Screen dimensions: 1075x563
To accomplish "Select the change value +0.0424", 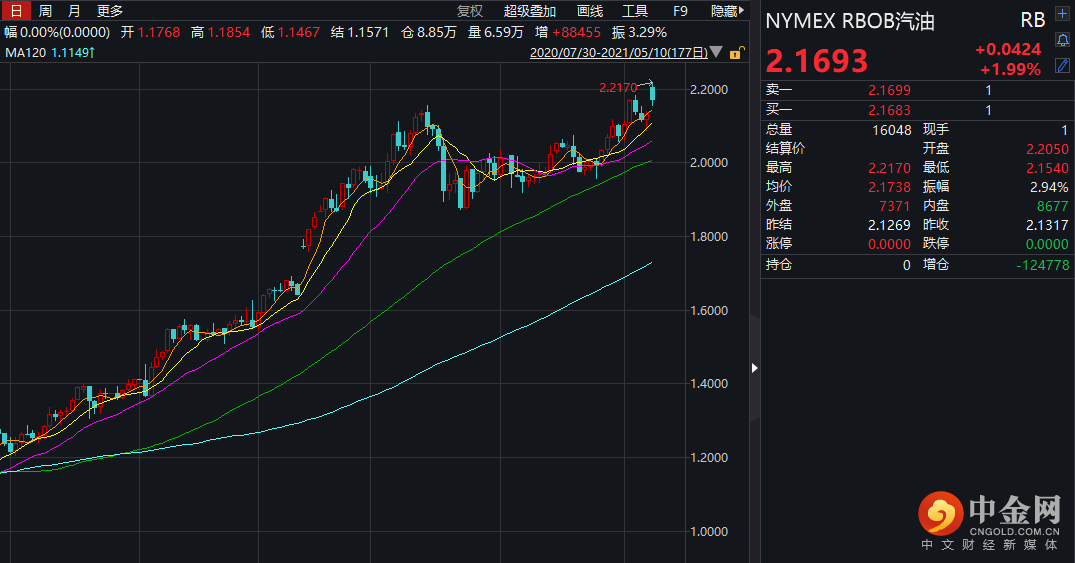I will pos(1008,49).
